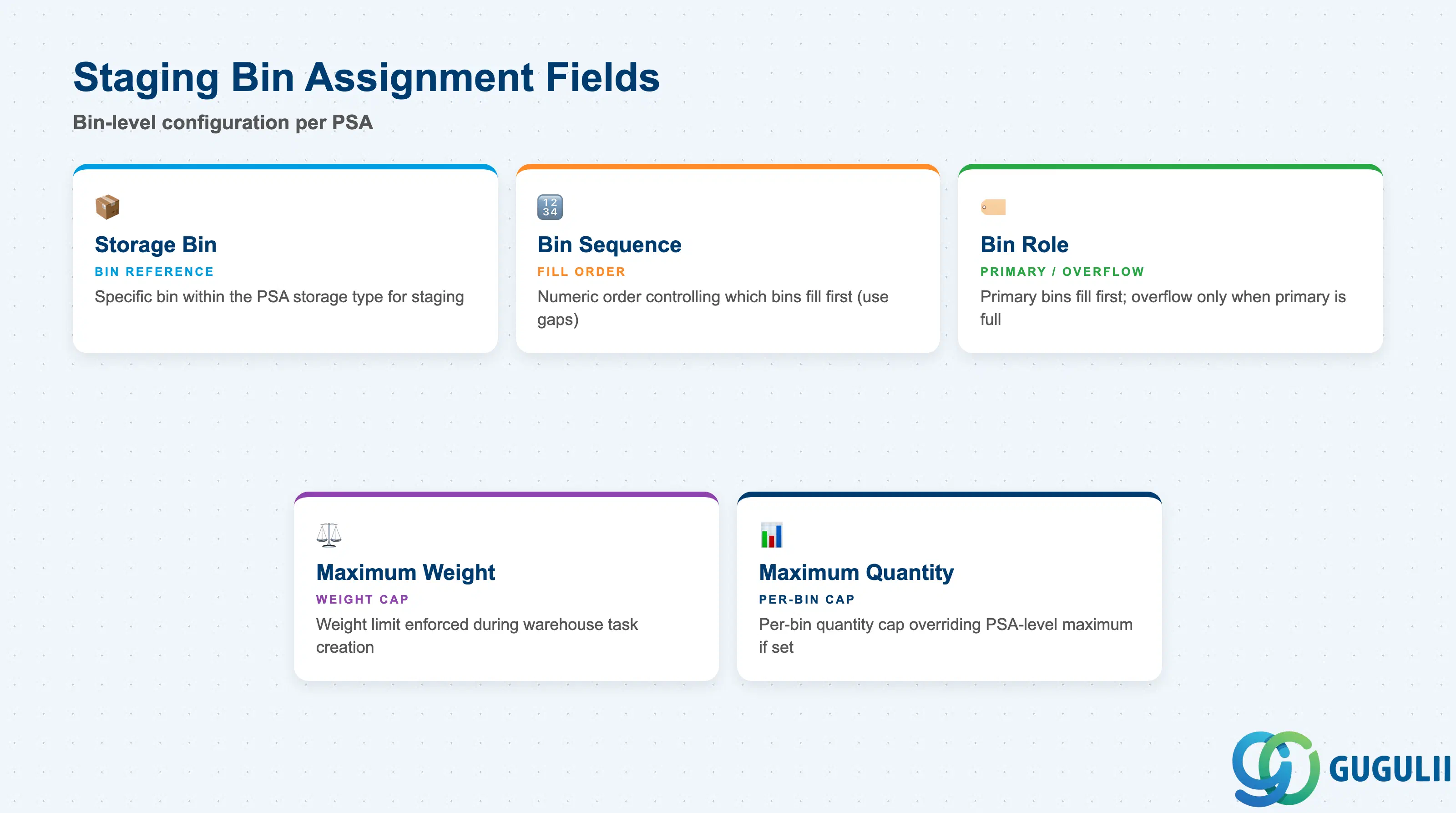
Task: Click the Bin-level configuration per PSA subtitle
Action: pos(222,123)
